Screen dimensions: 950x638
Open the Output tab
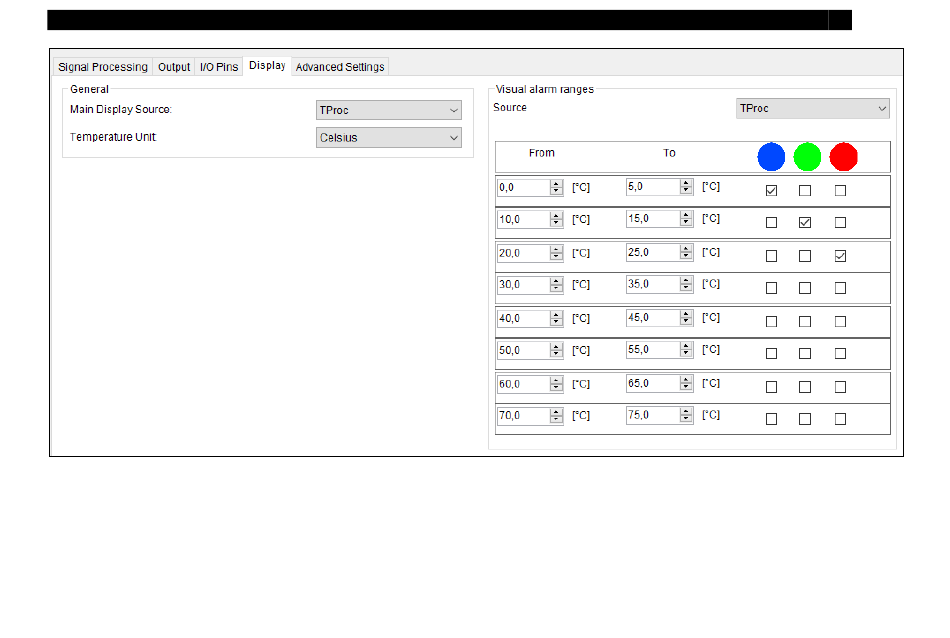point(174,67)
